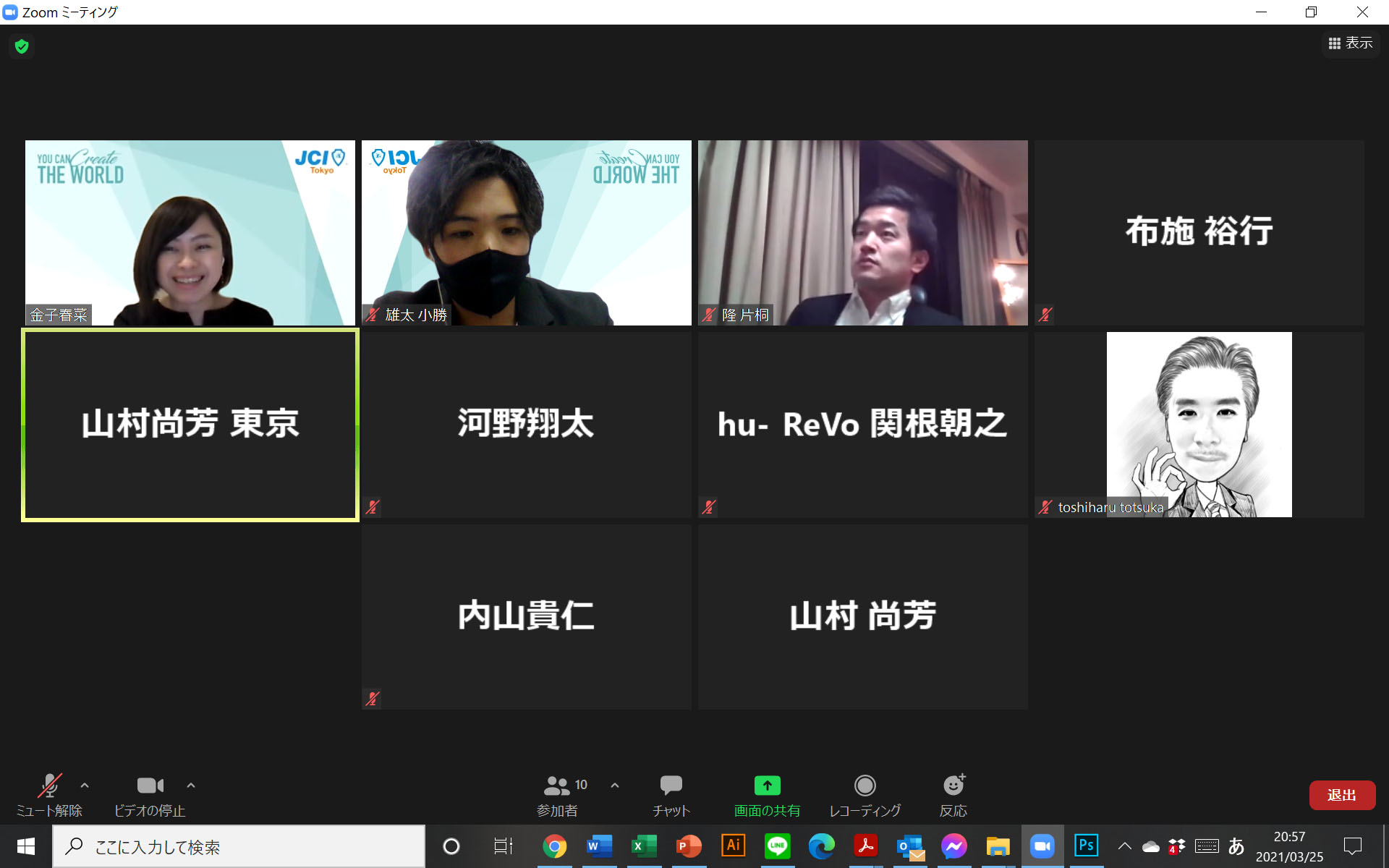Image resolution: width=1389 pixels, height=868 pixels.
Task: Click the green encryption shield icon
Action: [22, 47]
